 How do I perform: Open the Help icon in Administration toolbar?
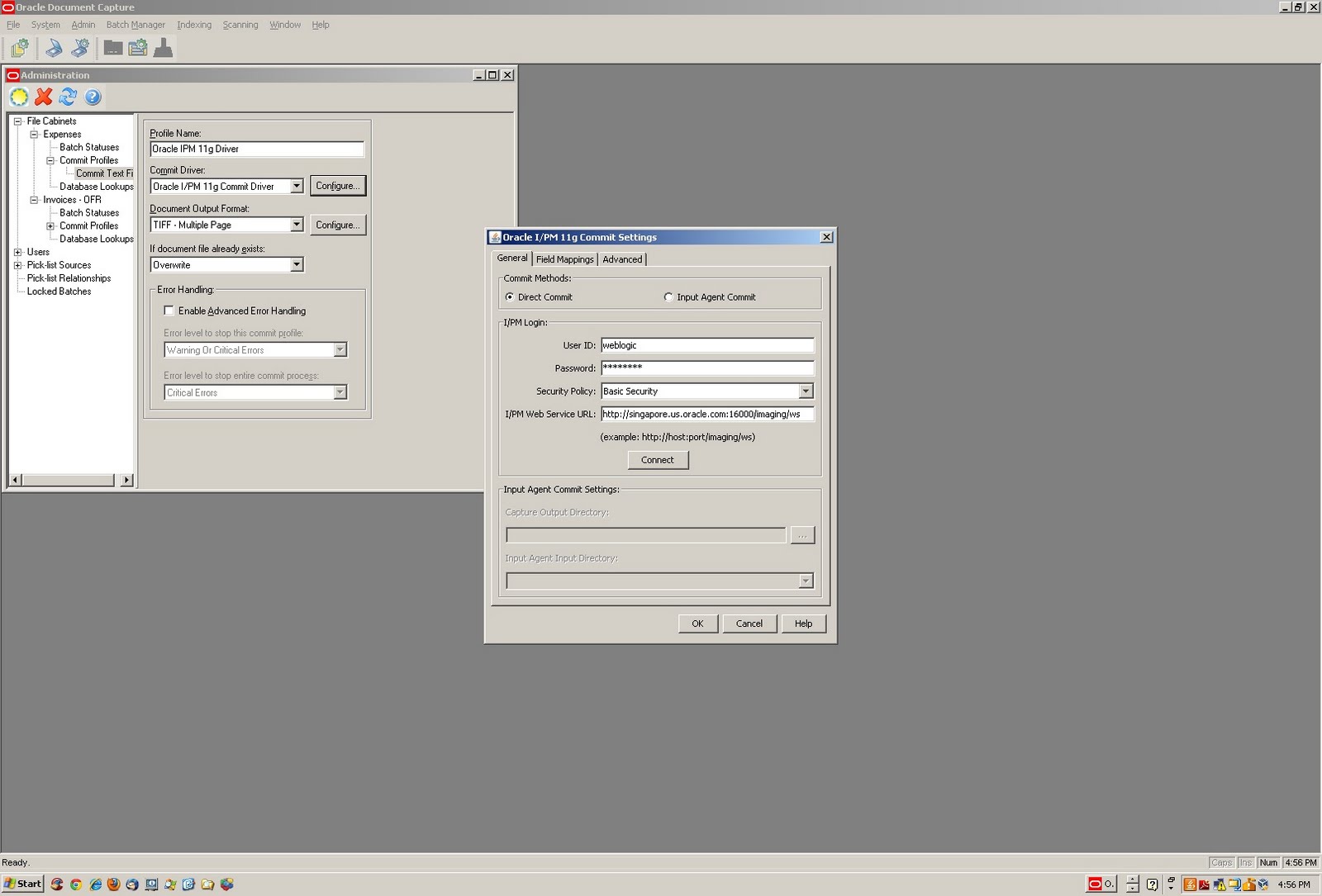[93, 97]
